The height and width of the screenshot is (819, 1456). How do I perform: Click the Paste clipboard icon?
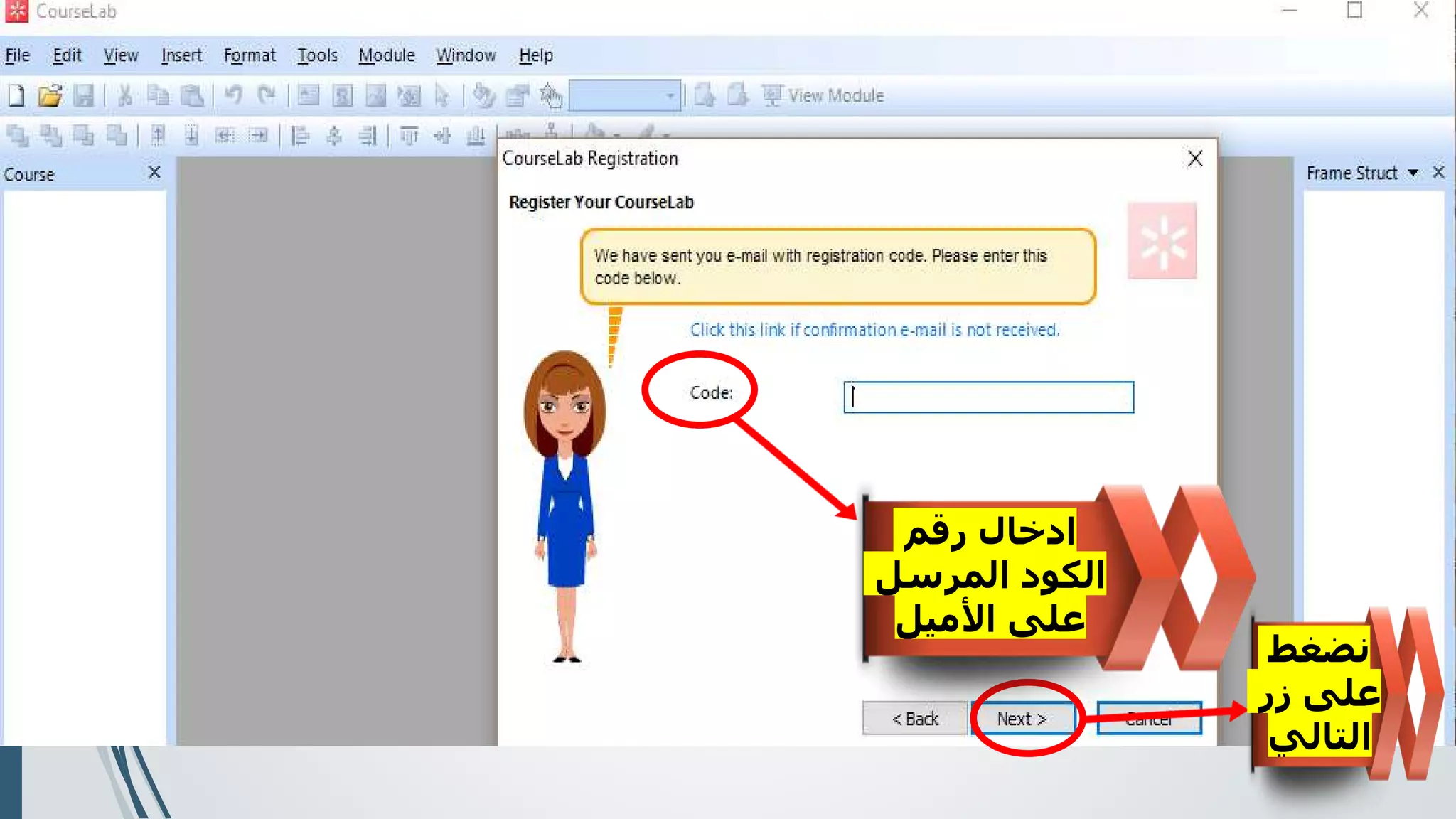pos(192,95)
